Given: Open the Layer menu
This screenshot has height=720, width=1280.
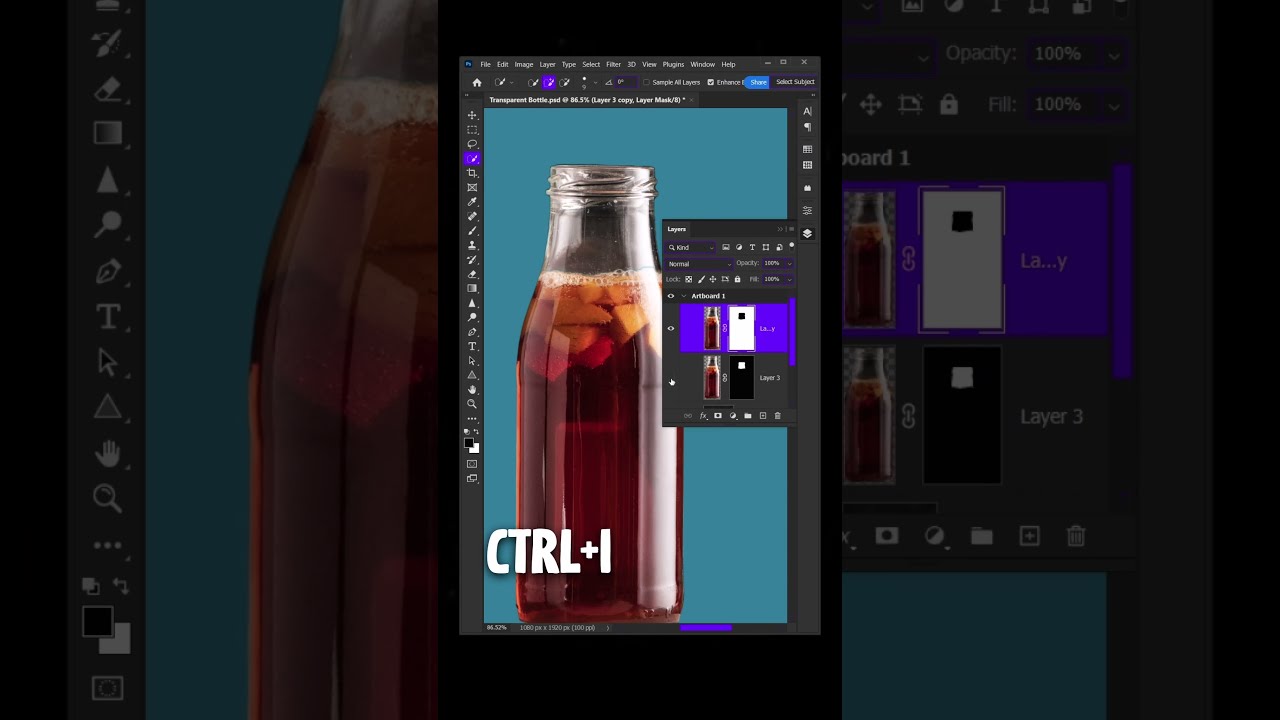Looking at the screenshot, I should pyautogui.click(x=547, y=64).
